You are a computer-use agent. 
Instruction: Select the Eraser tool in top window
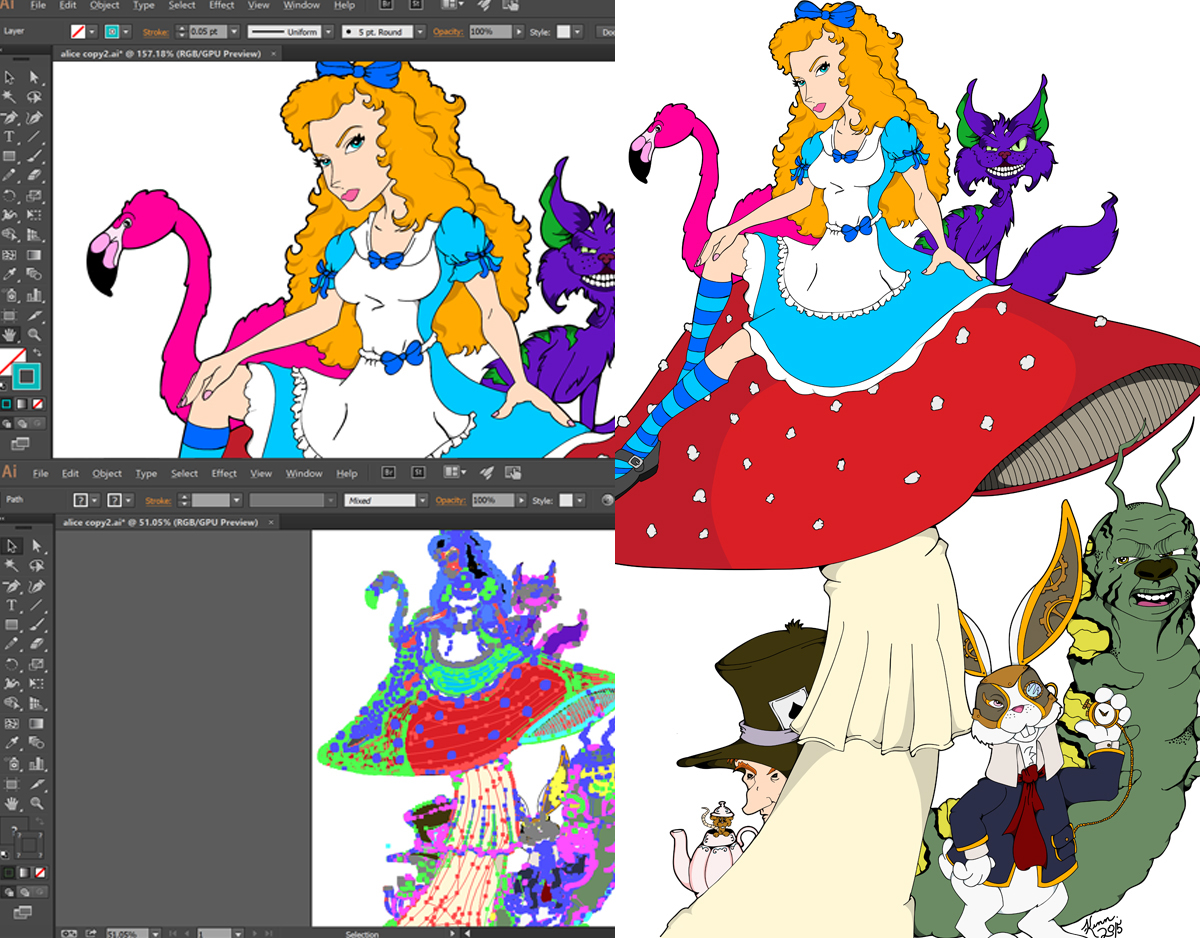coord(34,174)
